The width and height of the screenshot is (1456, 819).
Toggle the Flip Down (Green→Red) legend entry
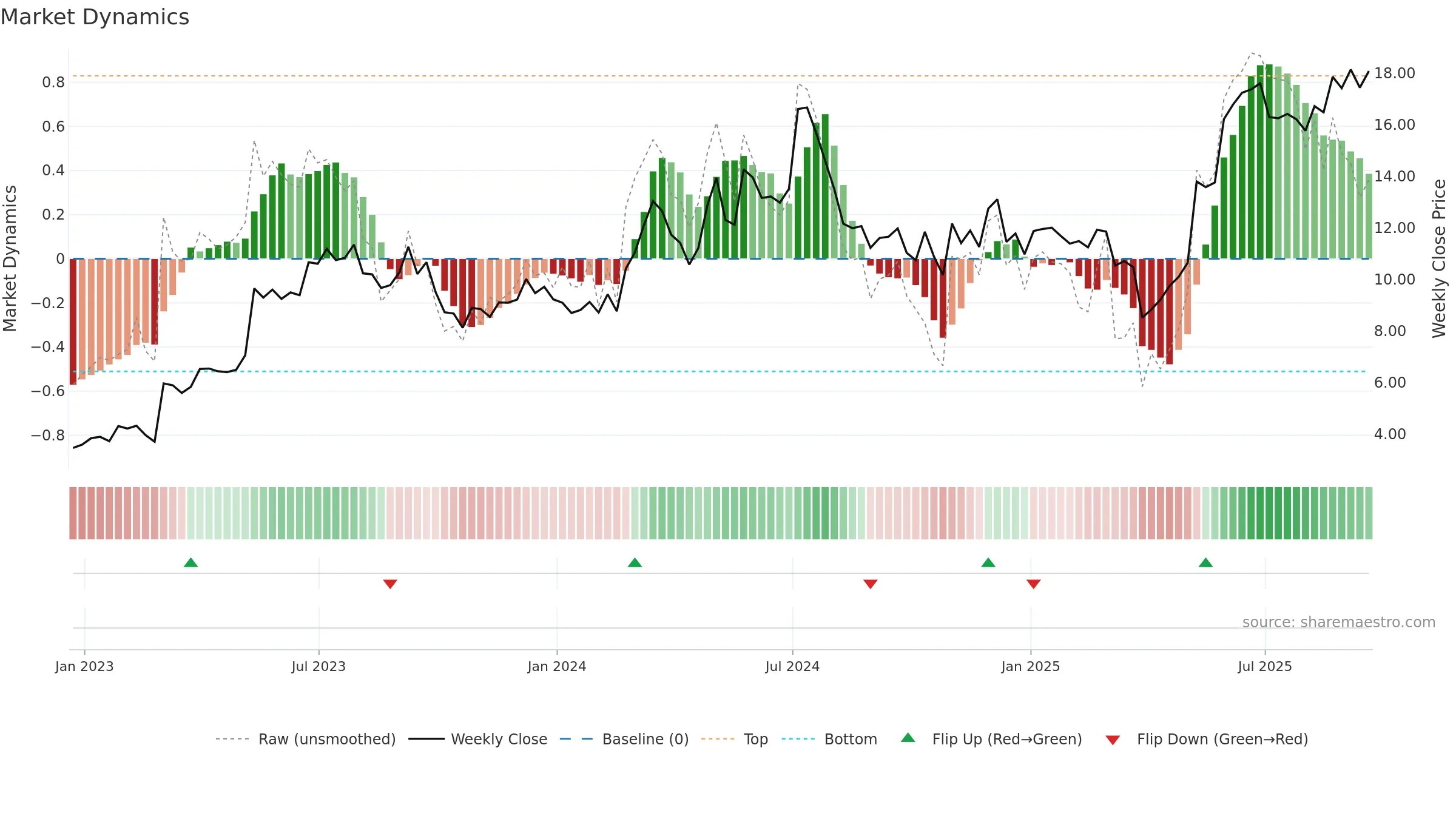pyautogui.click(x=1207, y=739)
